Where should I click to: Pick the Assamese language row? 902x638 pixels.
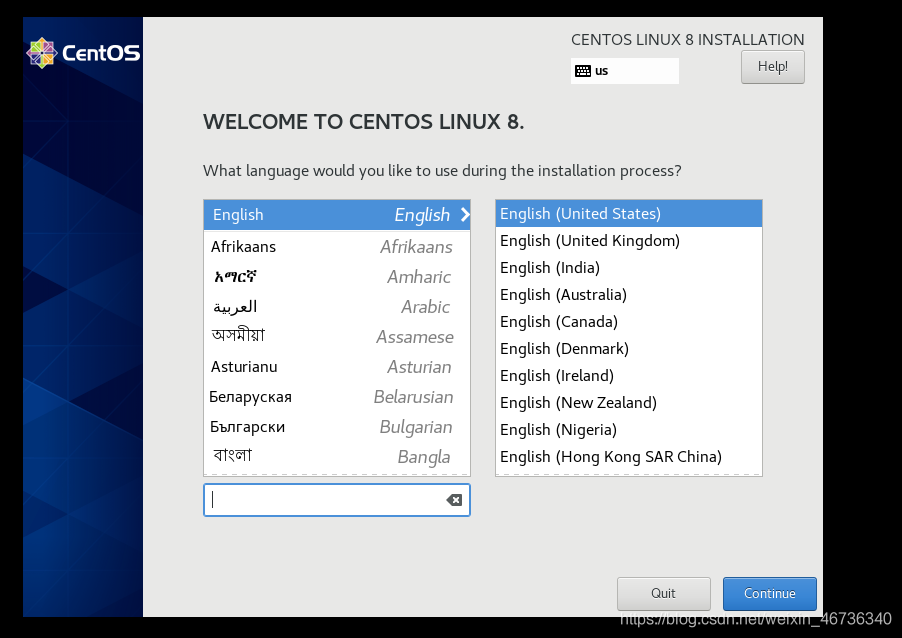pos(337,337)
